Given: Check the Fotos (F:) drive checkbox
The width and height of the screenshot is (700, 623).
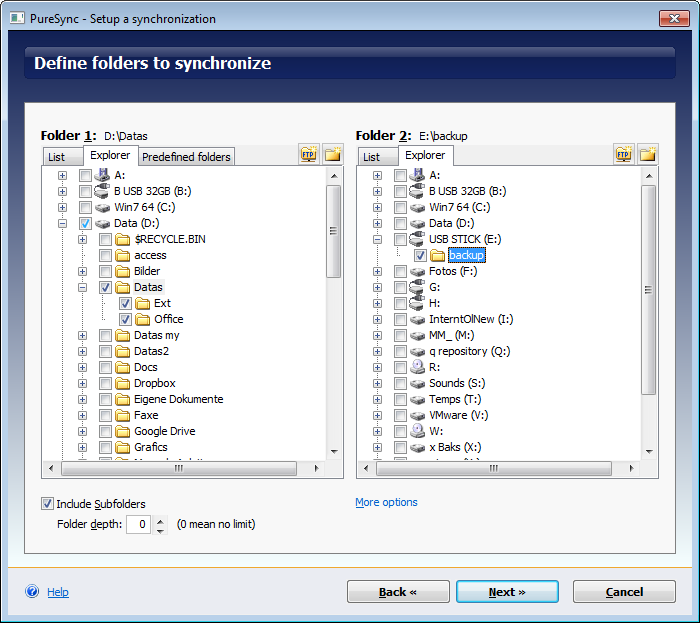Looking at the screenshot, I should tap(400, 271).
